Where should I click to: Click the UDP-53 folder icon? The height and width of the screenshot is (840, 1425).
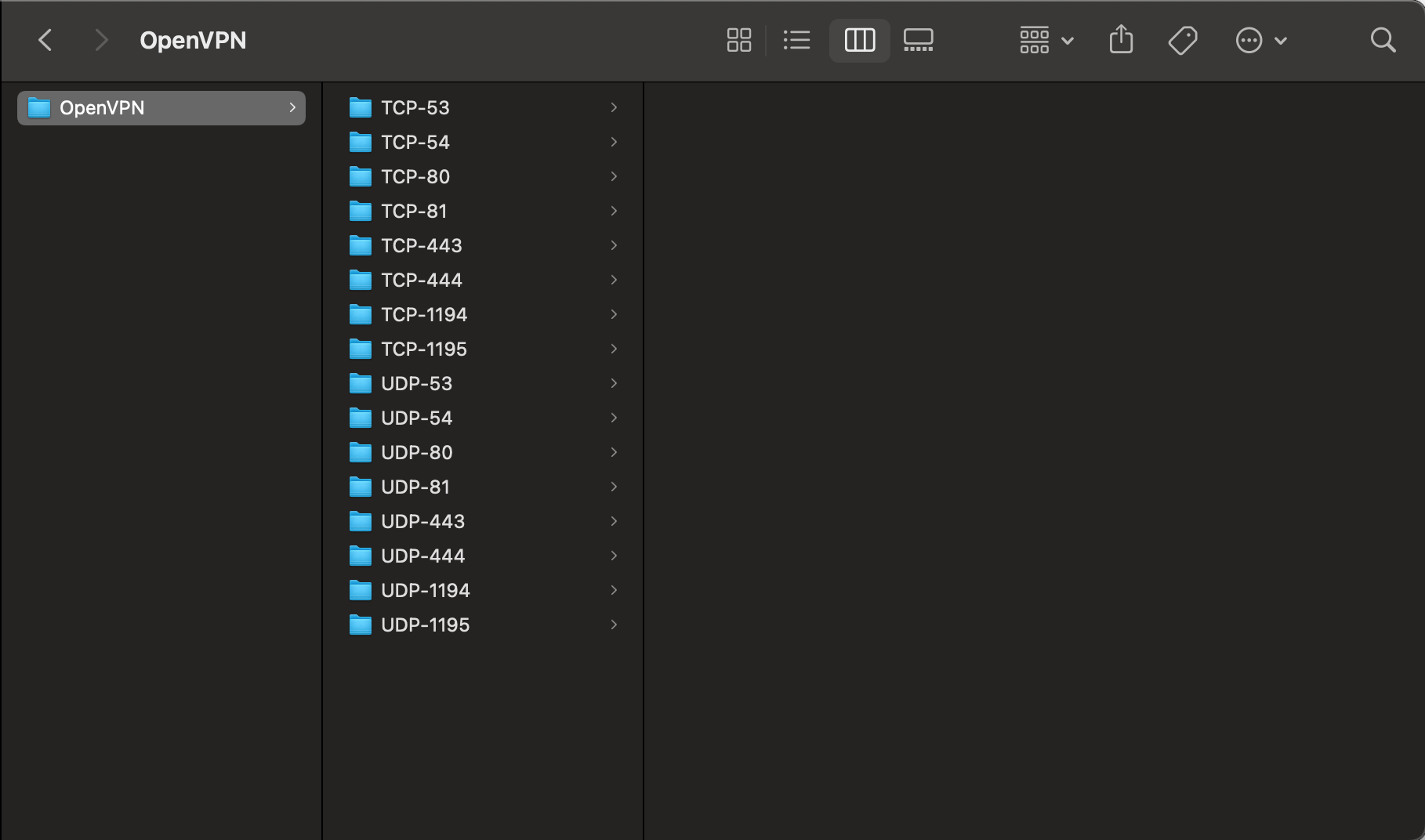(x=361, y=383)
